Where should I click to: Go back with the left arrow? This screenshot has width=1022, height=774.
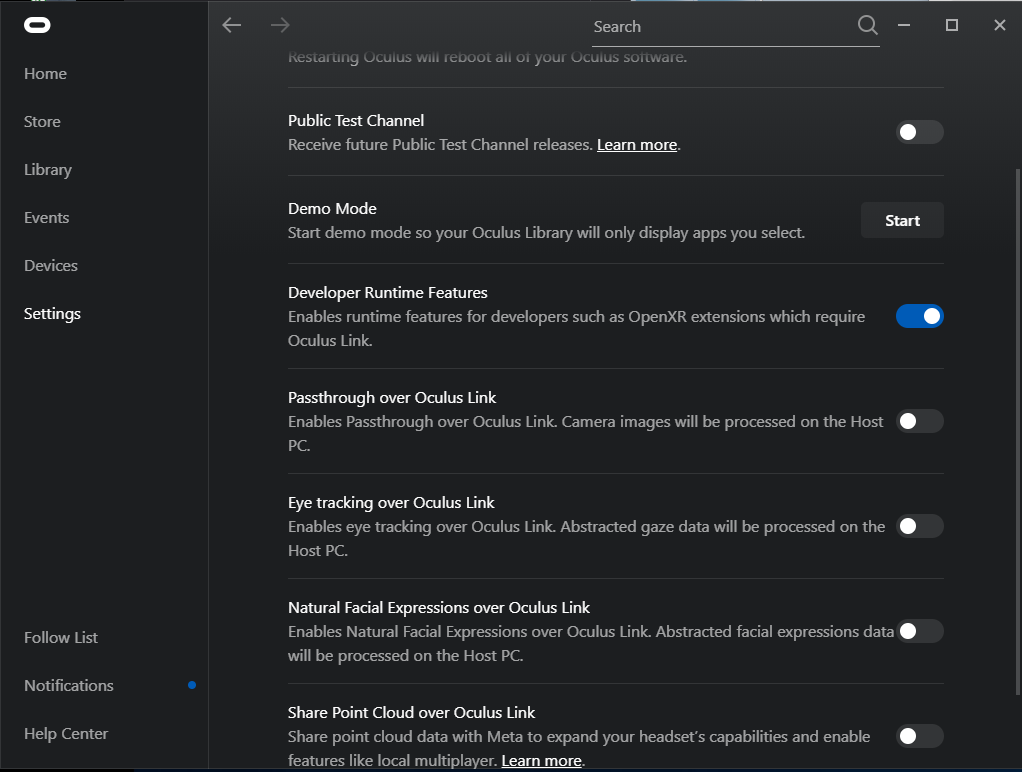(x=232, y=25)
